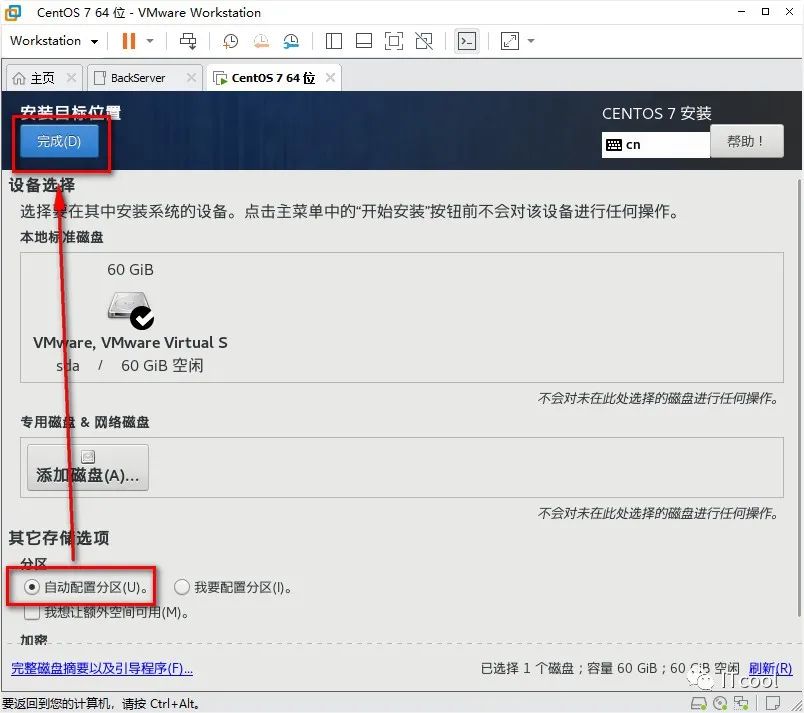This screenshot has width=804, height=713.
Task: Click the VMware Workstation title bar logo
Action: 13,12
